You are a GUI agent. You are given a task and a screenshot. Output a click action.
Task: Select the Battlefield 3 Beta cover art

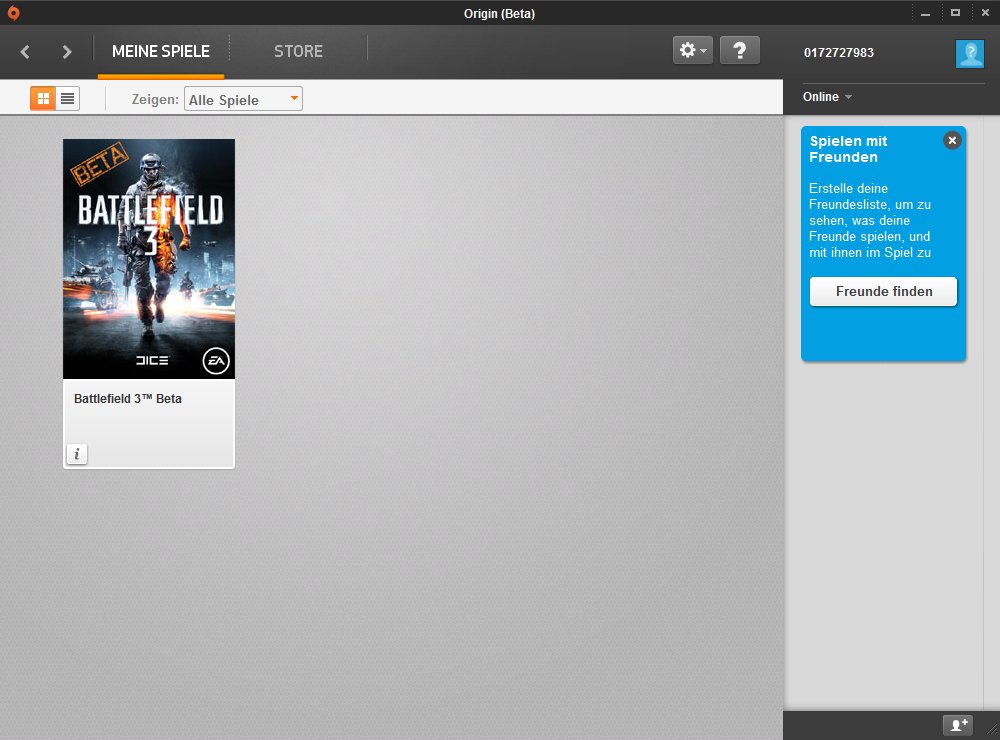point(149,259)
